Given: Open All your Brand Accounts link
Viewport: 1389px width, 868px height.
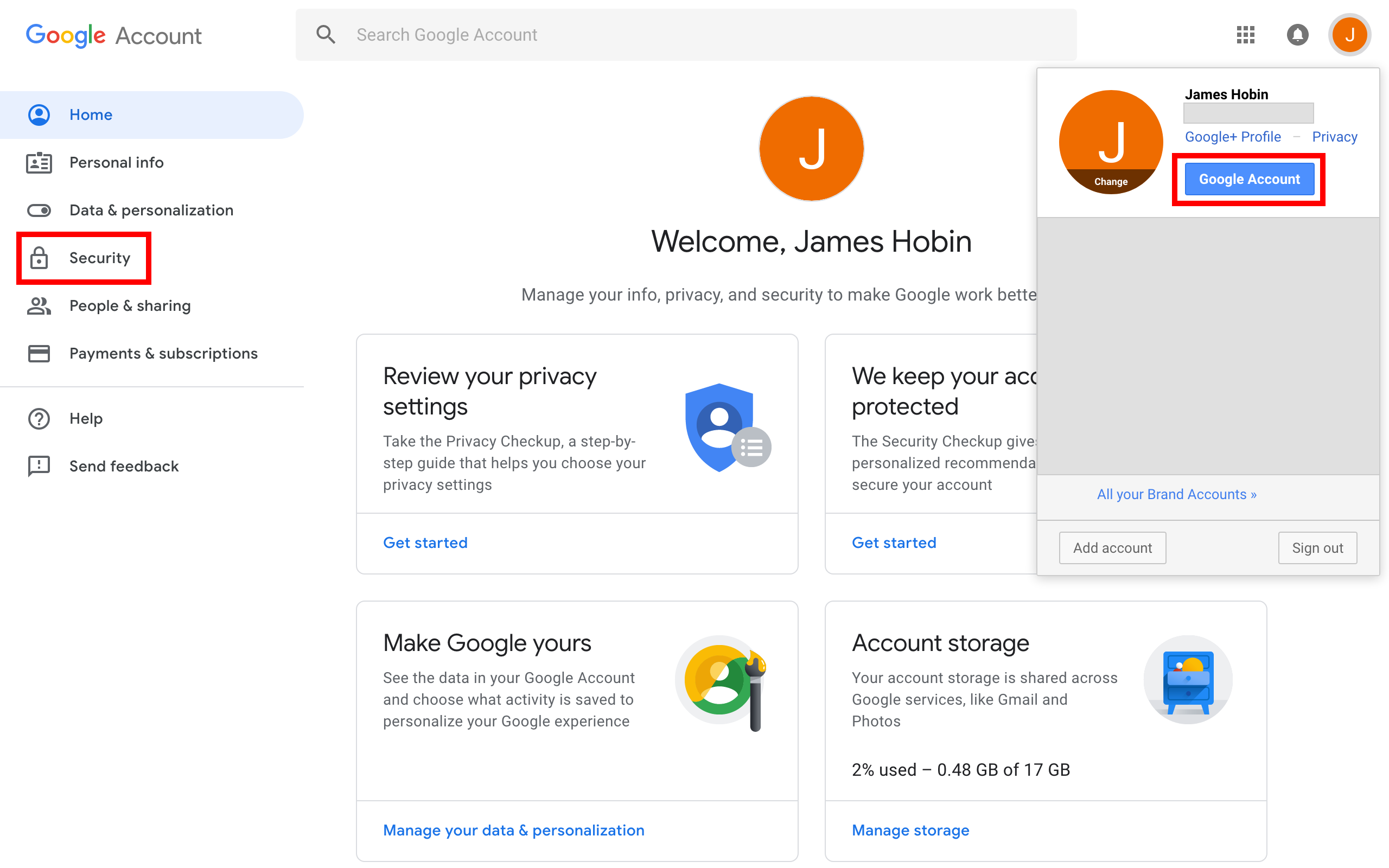Looking at the screenshot, I should [1176, 494].
